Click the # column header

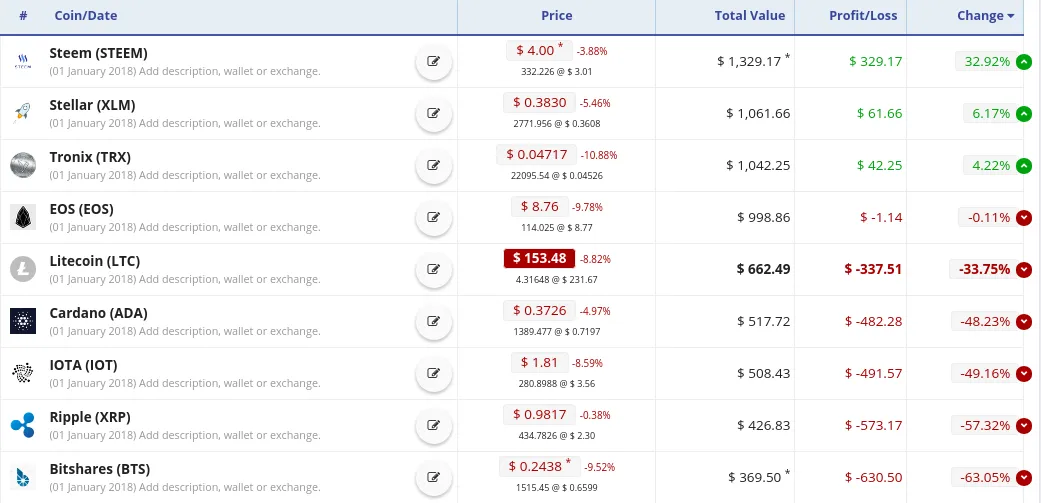pos(23,16)
